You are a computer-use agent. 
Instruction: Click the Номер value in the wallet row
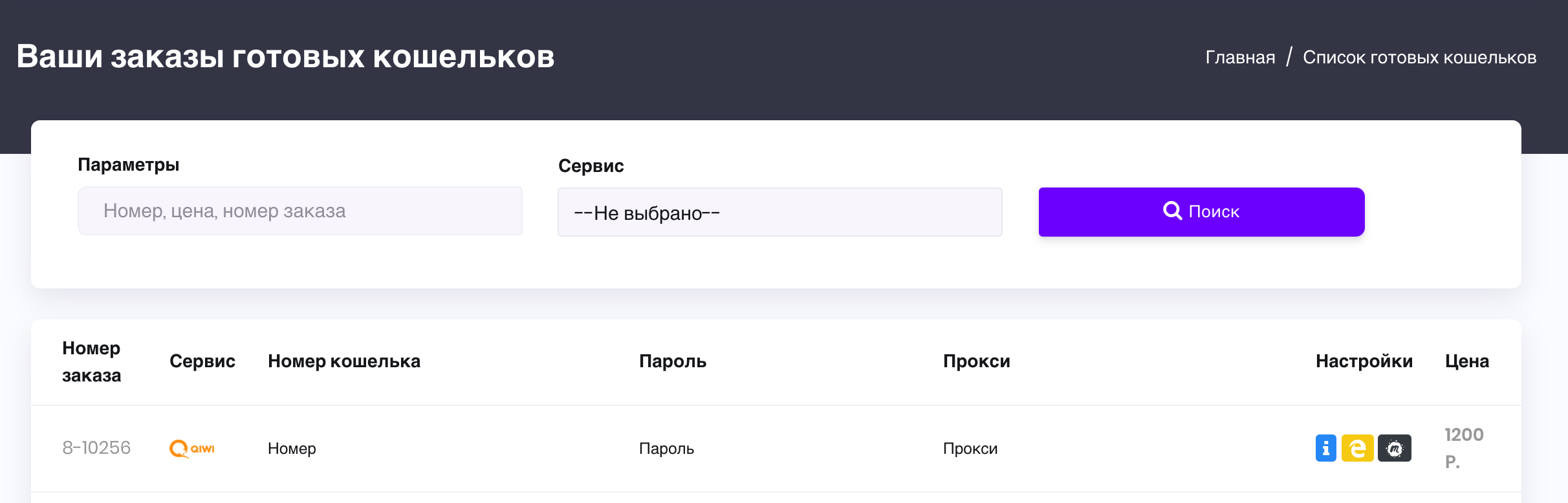point(292,449)
